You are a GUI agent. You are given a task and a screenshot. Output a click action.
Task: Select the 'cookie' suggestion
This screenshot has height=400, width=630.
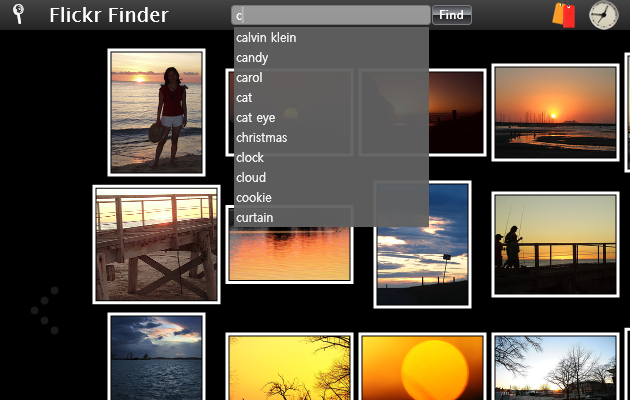tap(331, 198)
